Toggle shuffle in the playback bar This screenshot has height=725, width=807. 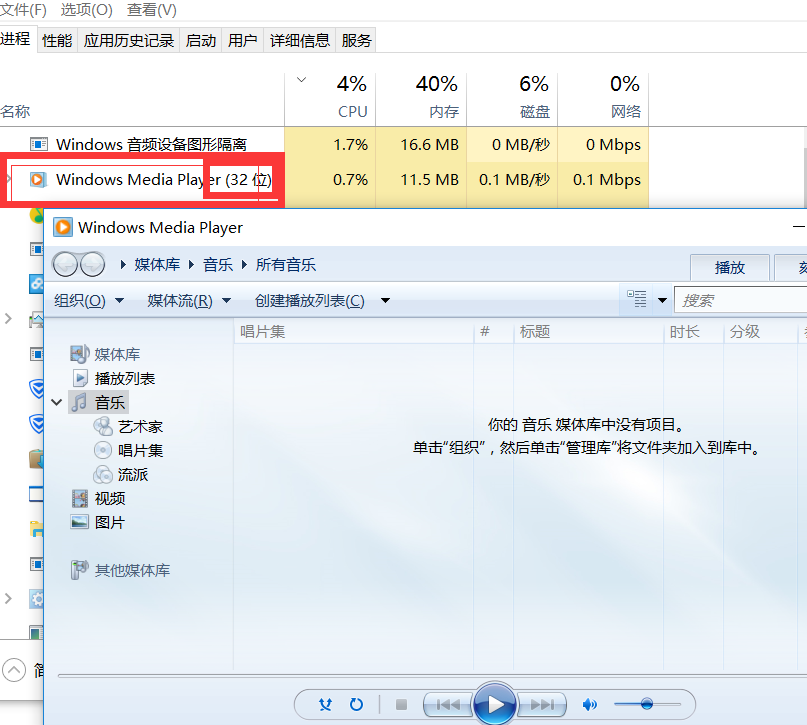pos(325,704)
